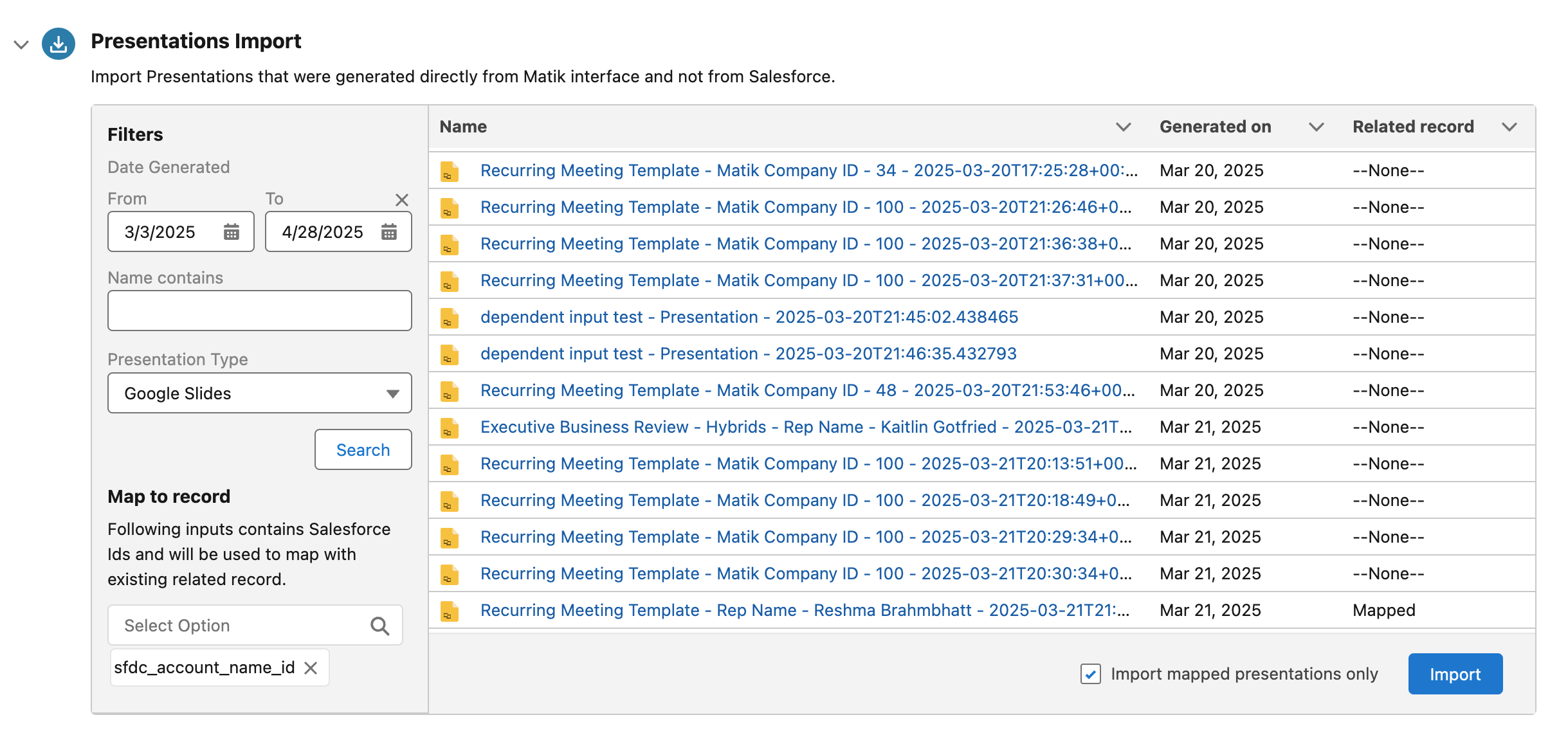Click slides file icon for 21:26:46 row
Viewport: 1568px width, 742px height.
click(x=450, y=208)
